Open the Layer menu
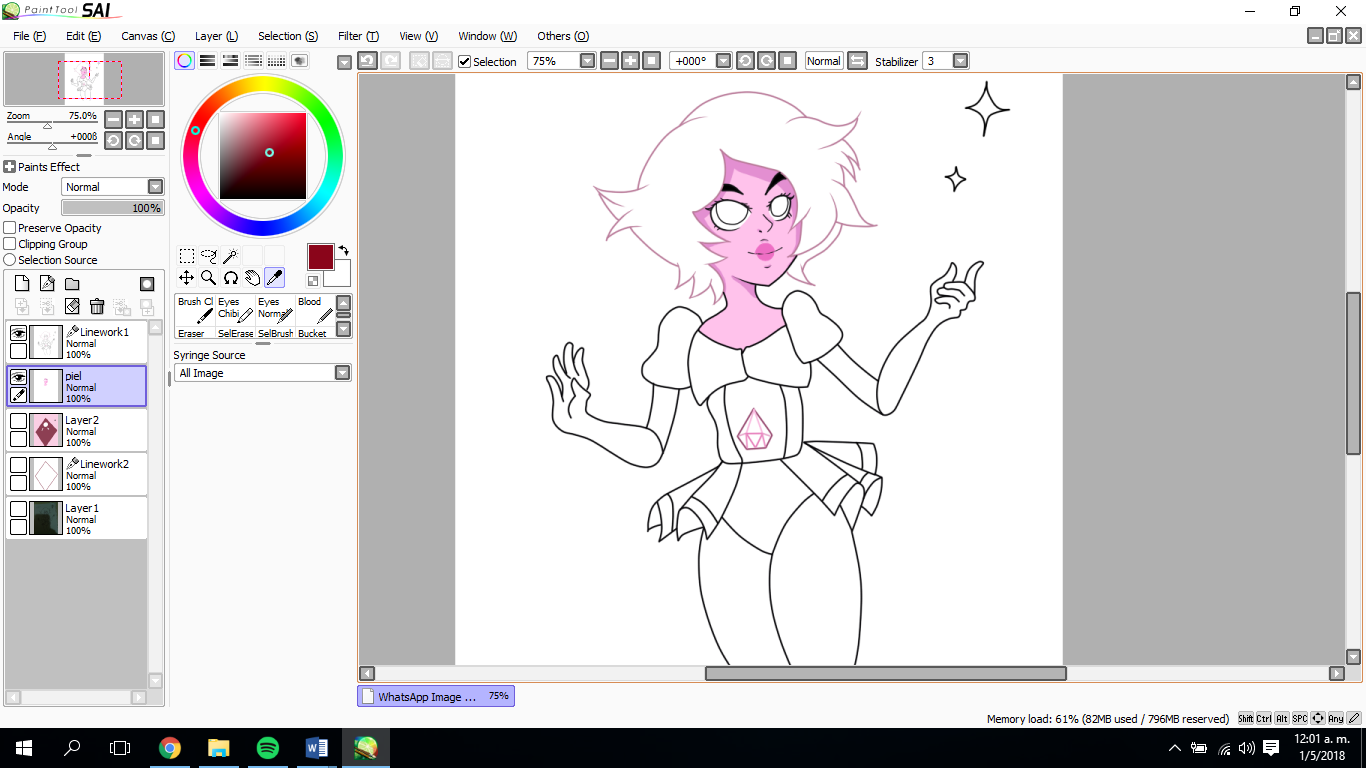Image resolution: width=1366 pixels, height=768 pixels. tap(216, 36)
